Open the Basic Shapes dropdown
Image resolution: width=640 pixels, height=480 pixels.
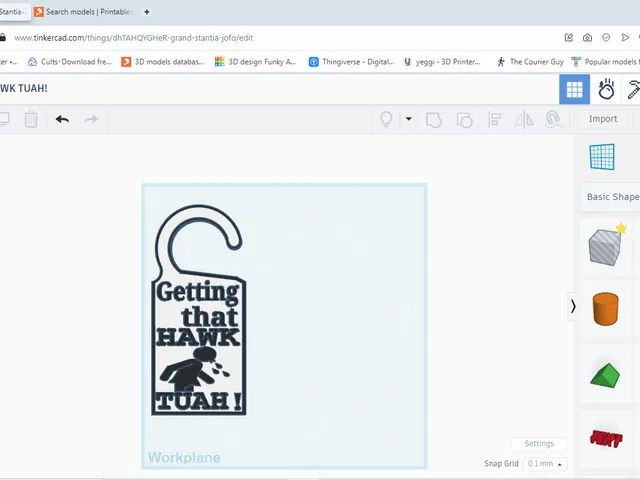click(612, 197)
